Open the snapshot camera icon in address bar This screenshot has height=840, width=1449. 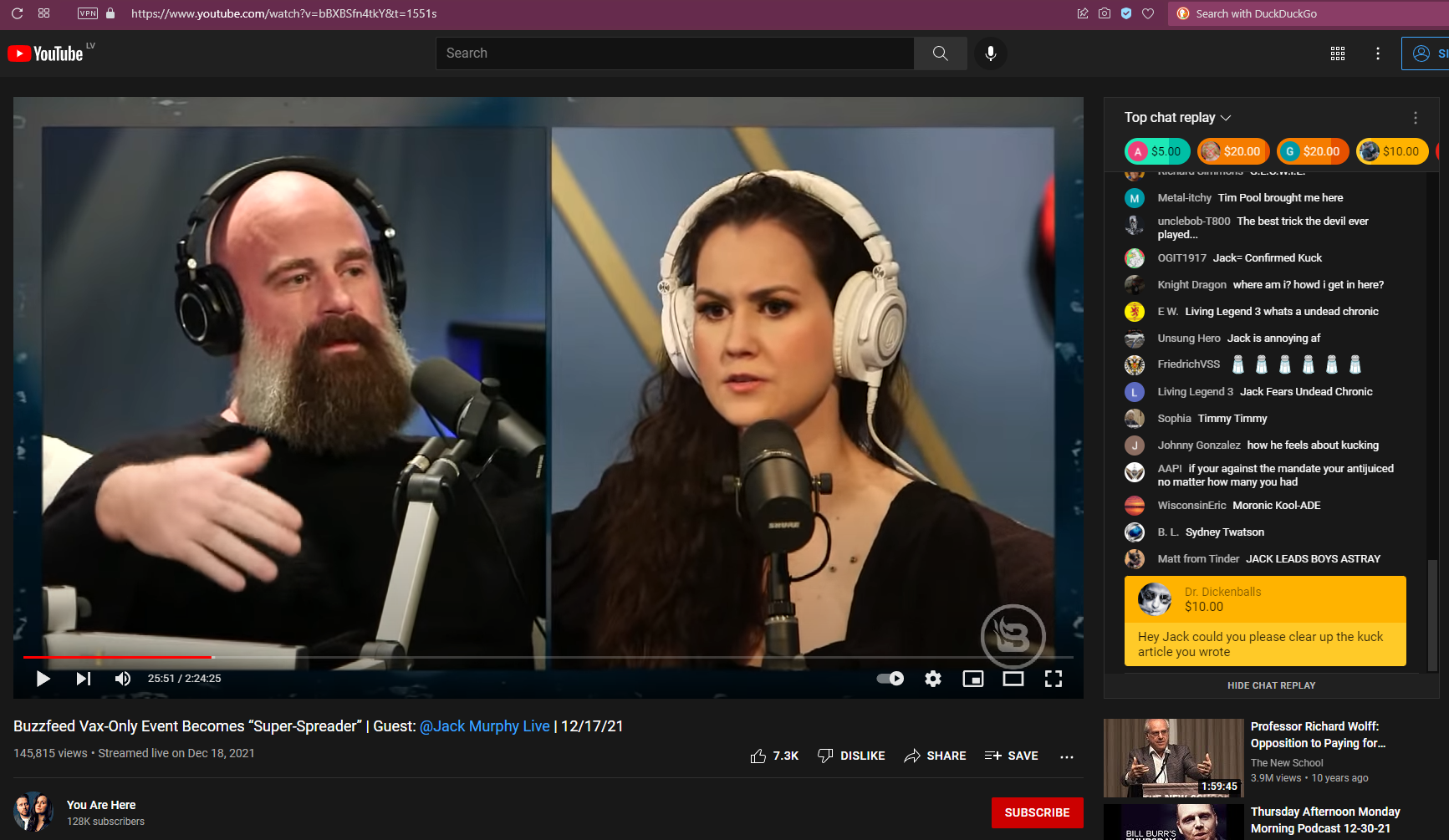[1105, 13]
